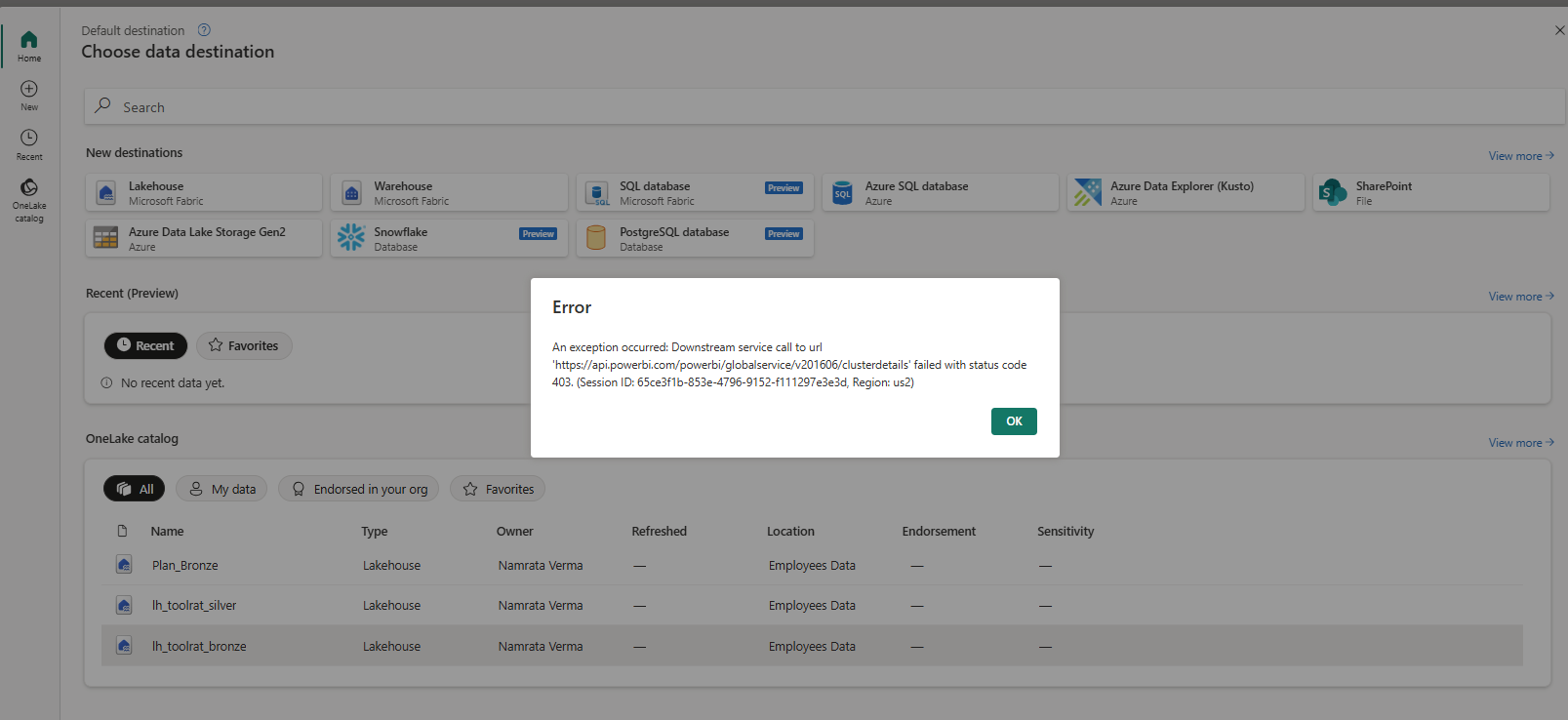This screenshot has height=720, width=1568.
Task: Sort by the Name column header
Action: pyautogui.click(x=167, y=532)
